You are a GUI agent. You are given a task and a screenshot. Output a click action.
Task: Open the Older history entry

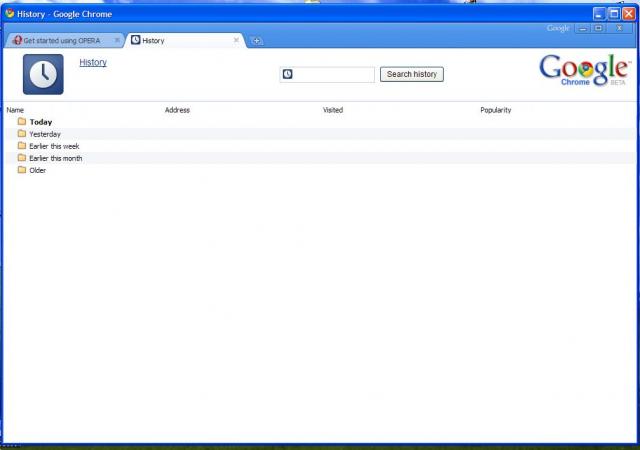click(38, 170)
